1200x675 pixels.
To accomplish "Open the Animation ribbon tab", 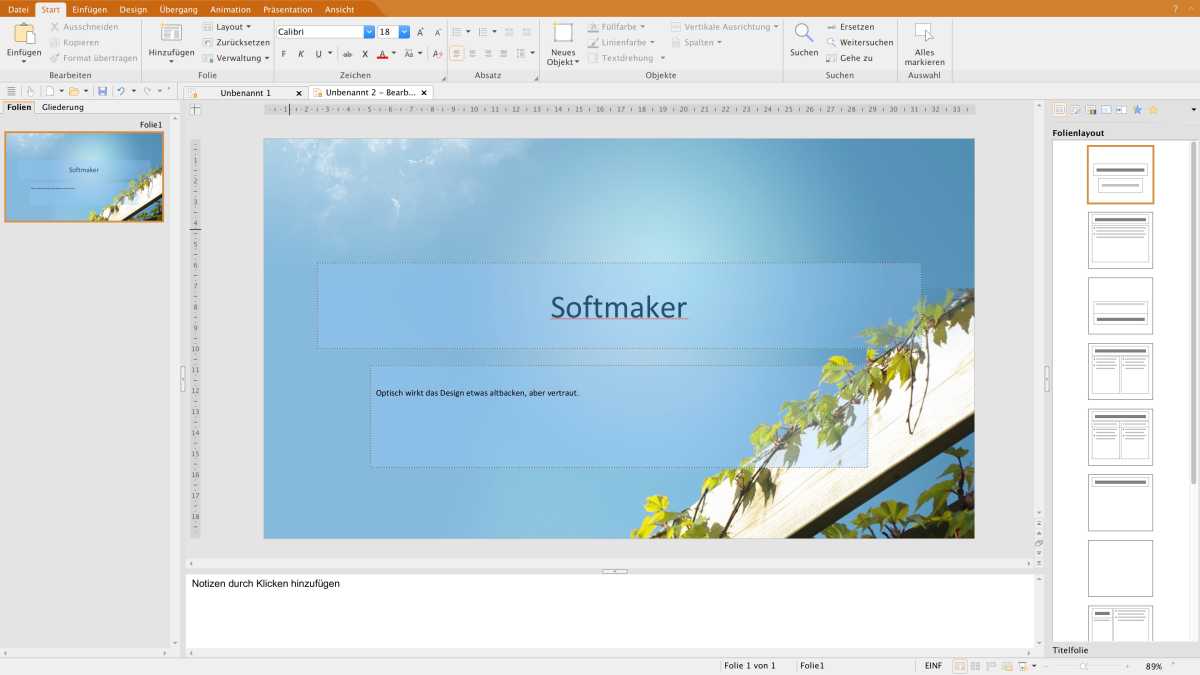I will (231, 9).
